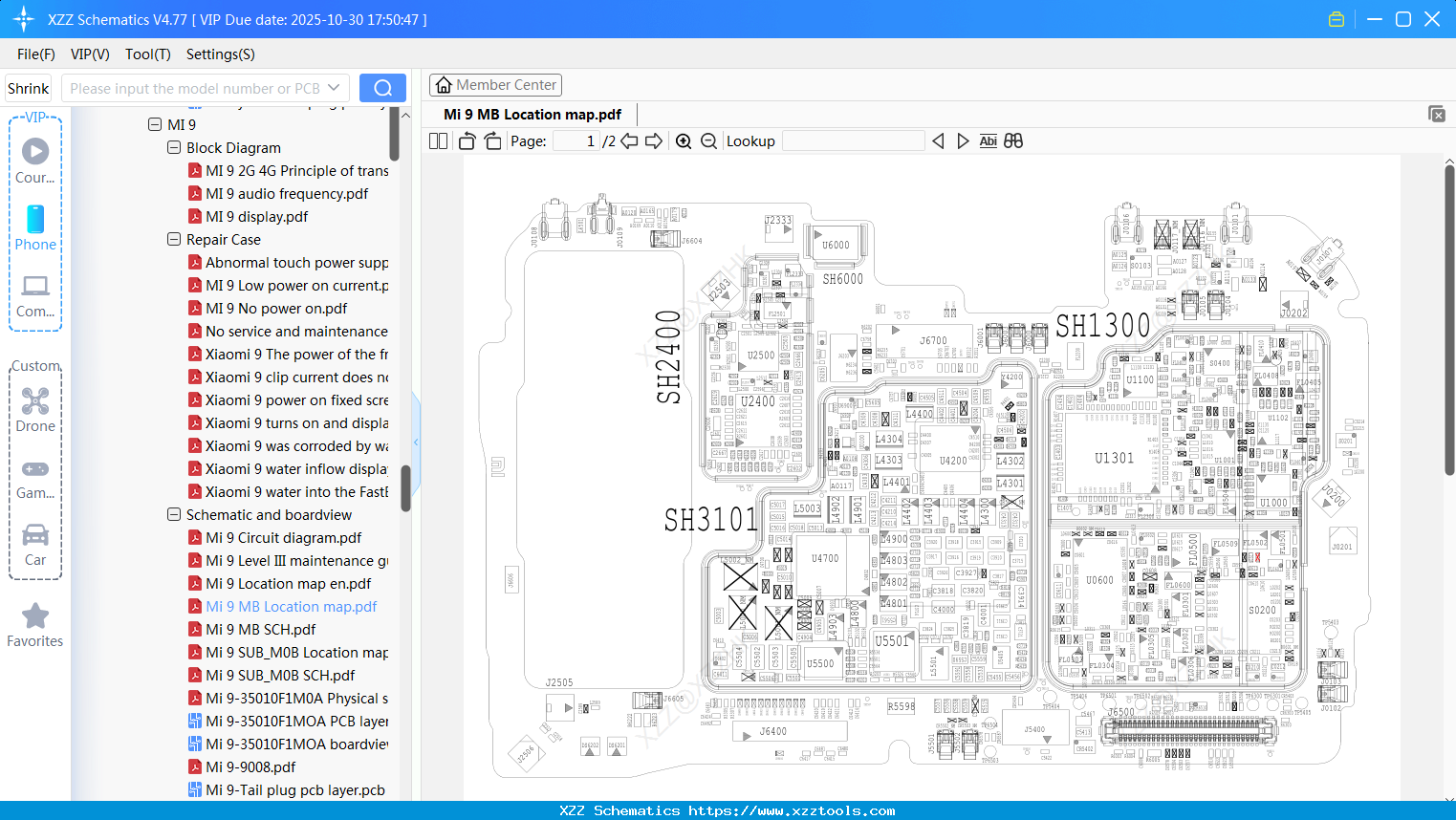Open dual page view mode
Viewport: 1456px width, 820px height.
pos(437,140)
